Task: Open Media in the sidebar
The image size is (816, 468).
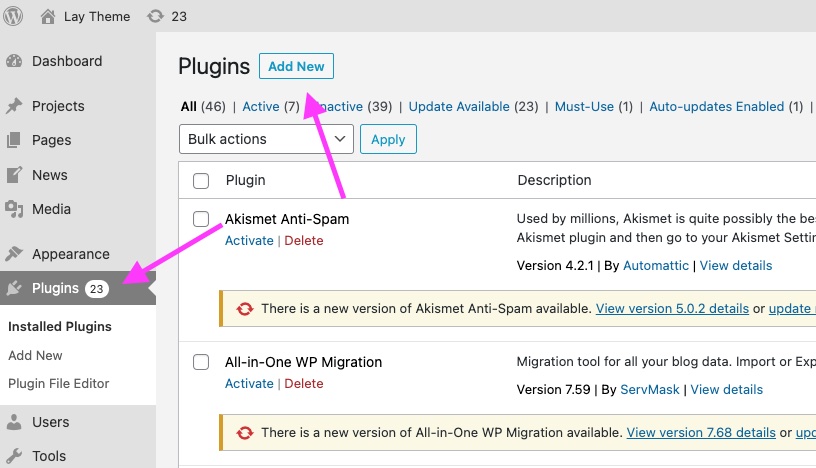Action: (52, 209)
